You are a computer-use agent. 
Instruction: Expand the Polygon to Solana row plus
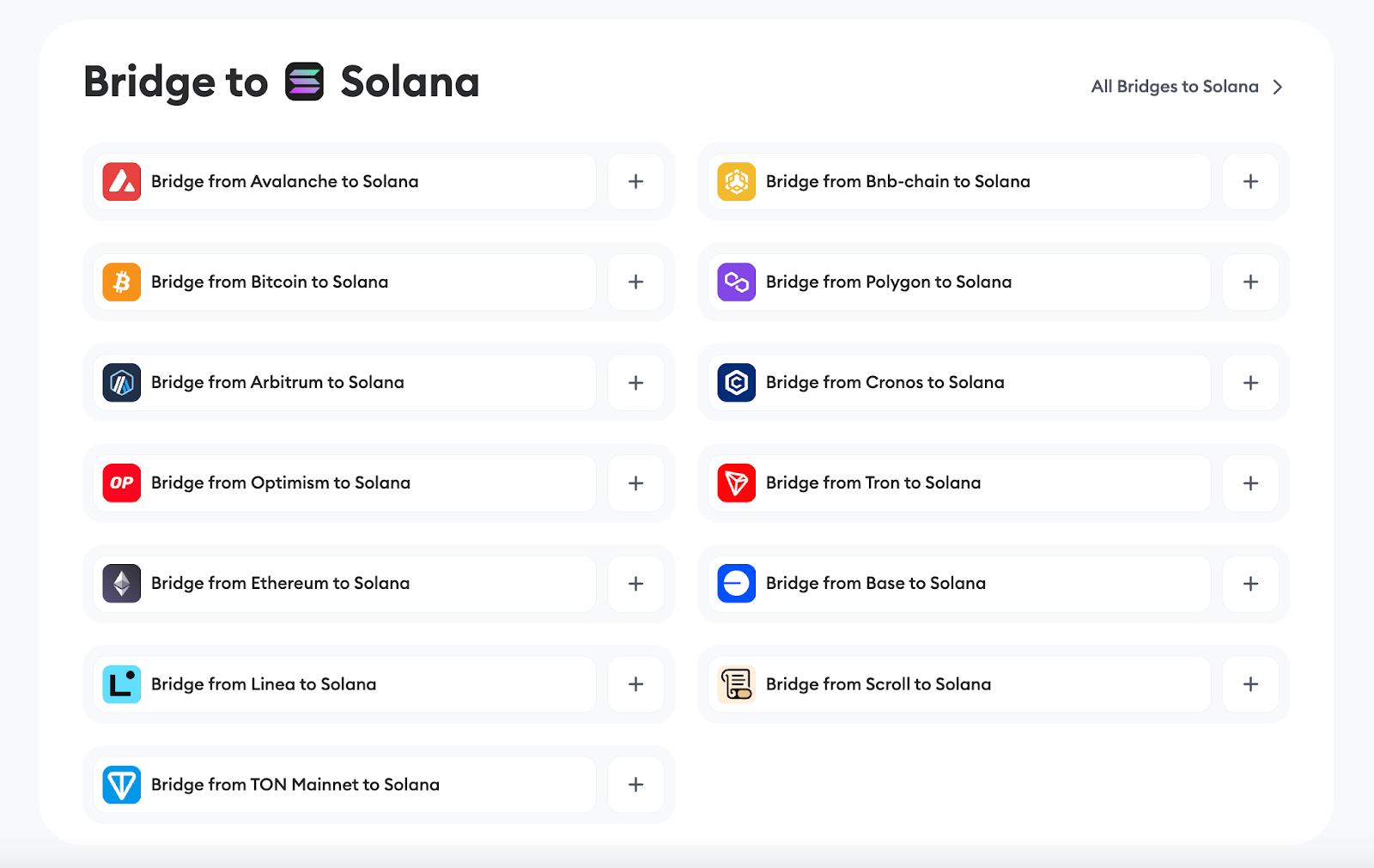point(1251,282)
